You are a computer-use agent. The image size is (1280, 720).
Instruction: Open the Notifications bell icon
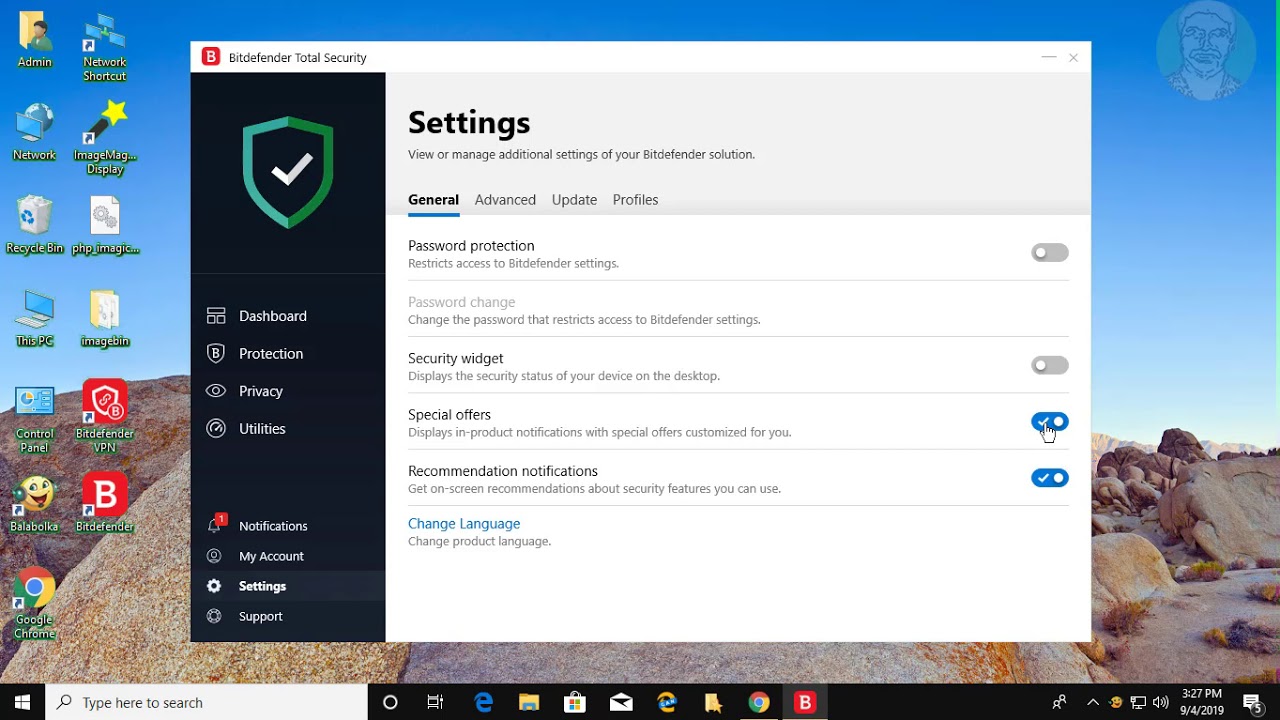214,526
